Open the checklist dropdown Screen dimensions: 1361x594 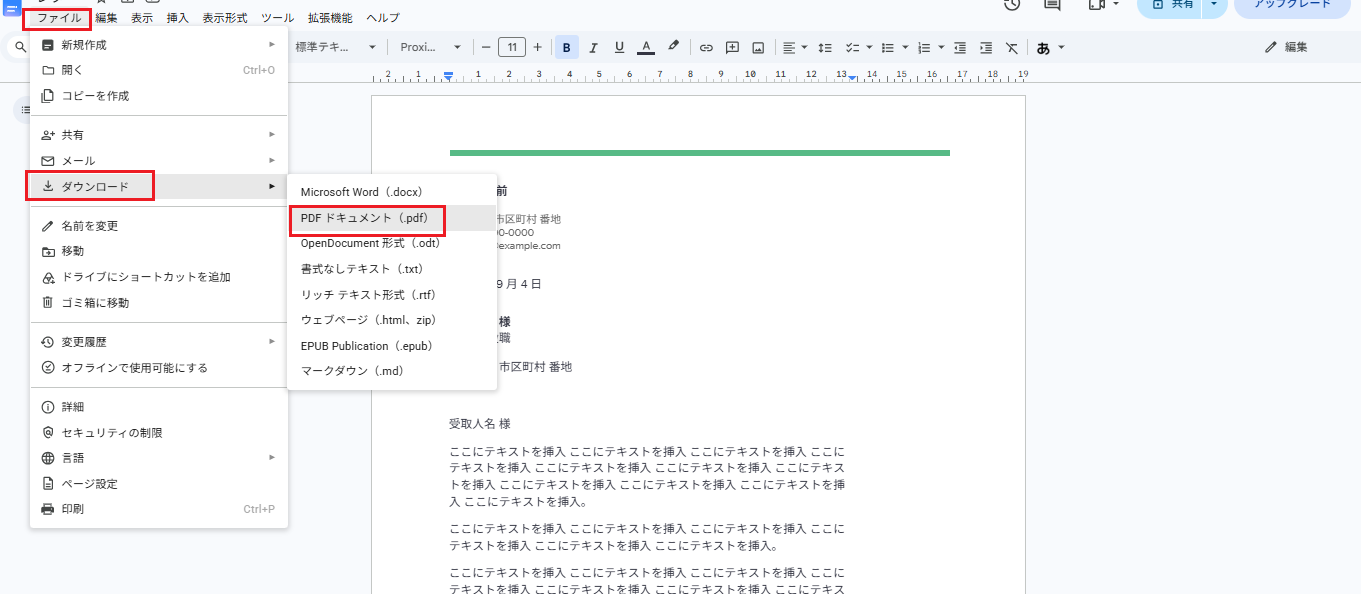(x=858, y=47)
